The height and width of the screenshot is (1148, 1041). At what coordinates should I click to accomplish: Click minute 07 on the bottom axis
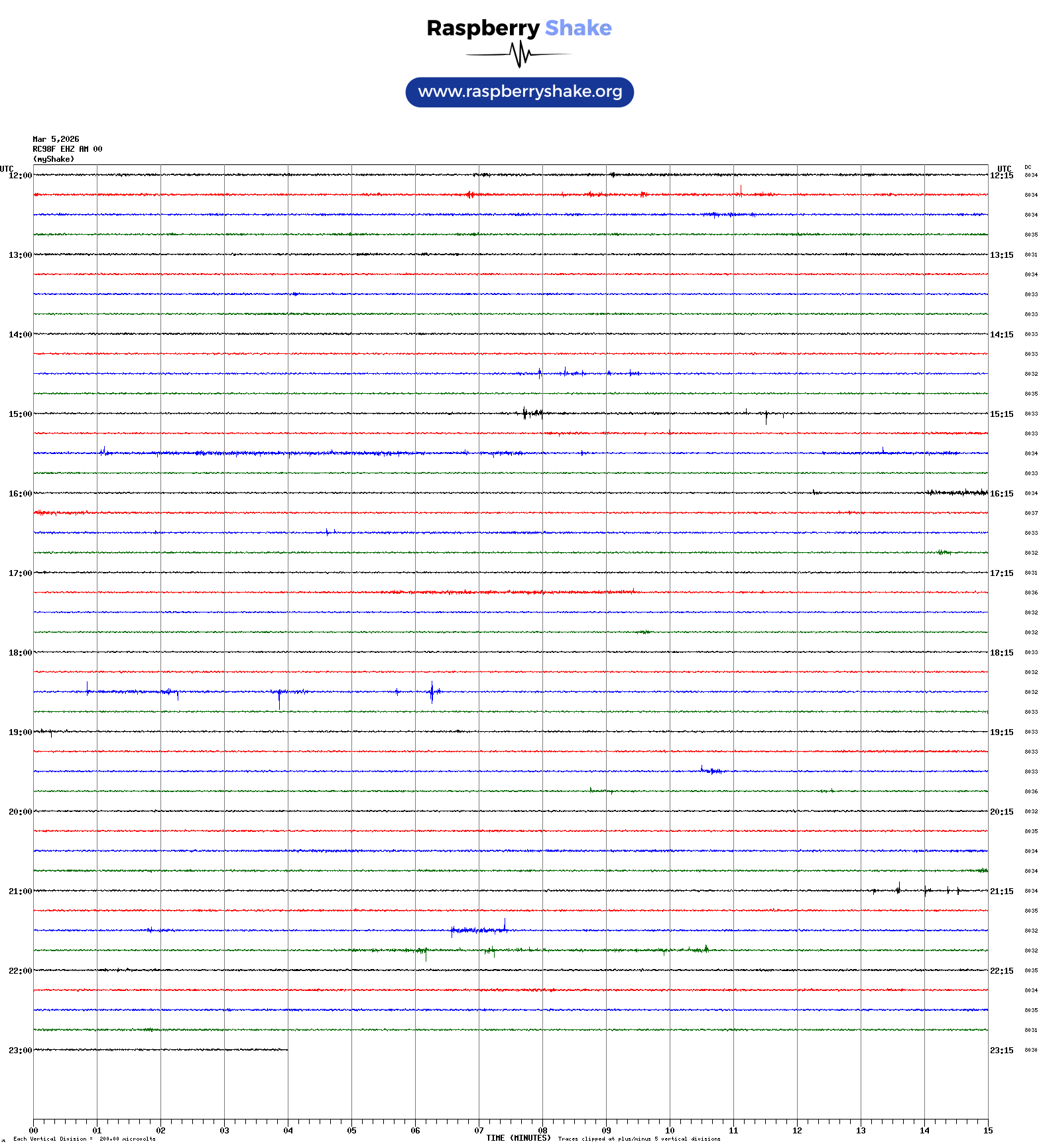[x=479, y=1131]
